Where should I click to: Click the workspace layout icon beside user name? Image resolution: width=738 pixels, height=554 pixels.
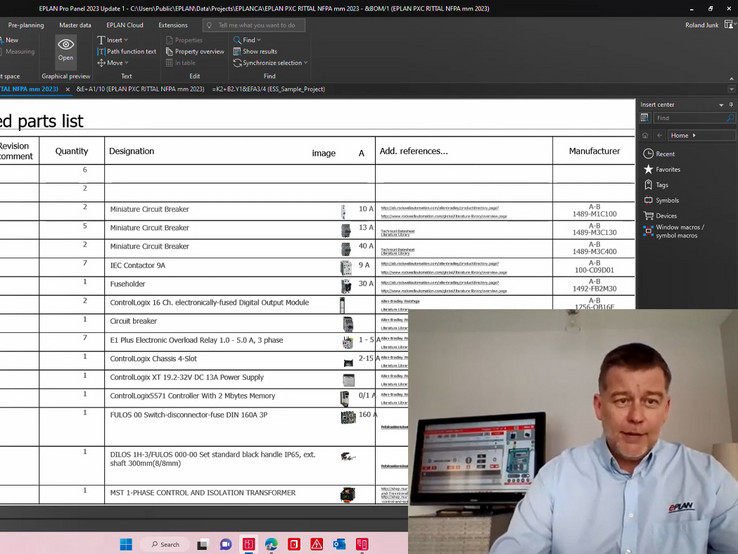729,24
